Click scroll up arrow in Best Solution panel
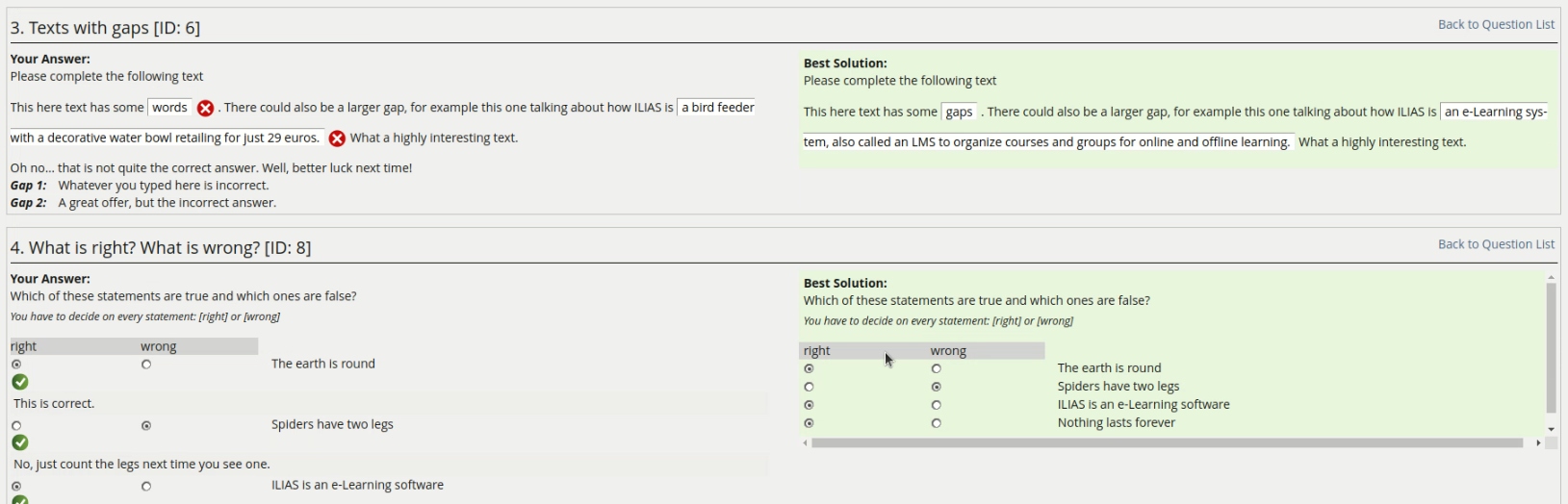The height and width of the screenshot is (504, 1568). (x=1551, y=278)
